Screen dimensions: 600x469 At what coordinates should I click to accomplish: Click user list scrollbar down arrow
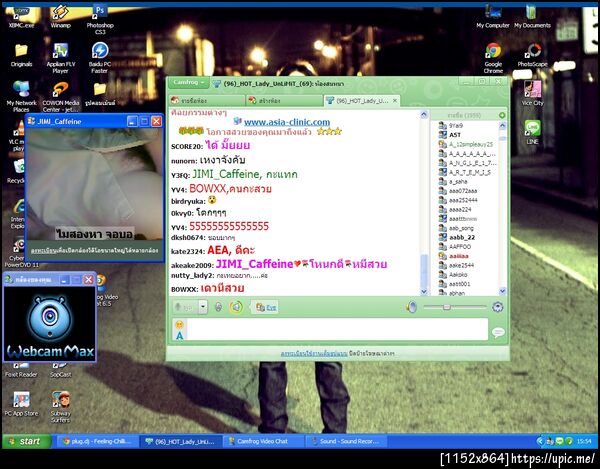point(502,291)
